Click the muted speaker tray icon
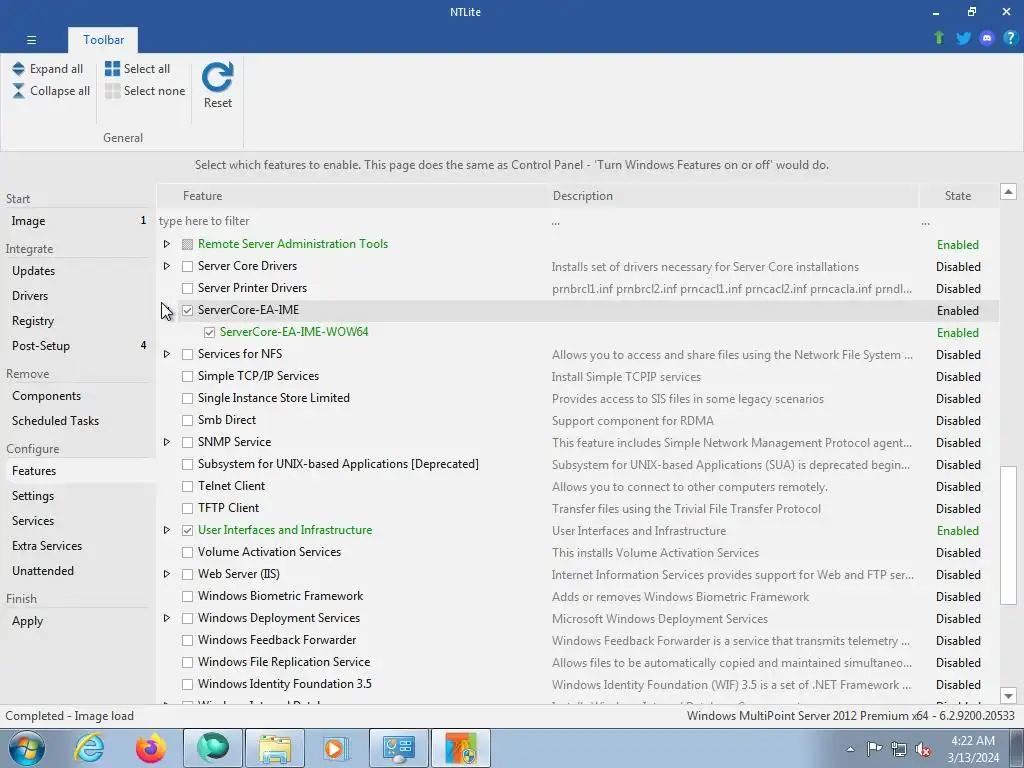Screen dimensions: 1024x768 923,749
